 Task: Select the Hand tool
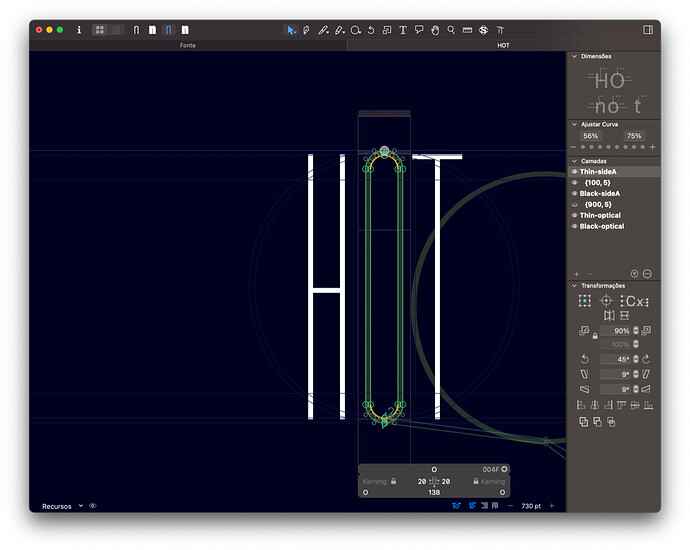tap(435, 30)
